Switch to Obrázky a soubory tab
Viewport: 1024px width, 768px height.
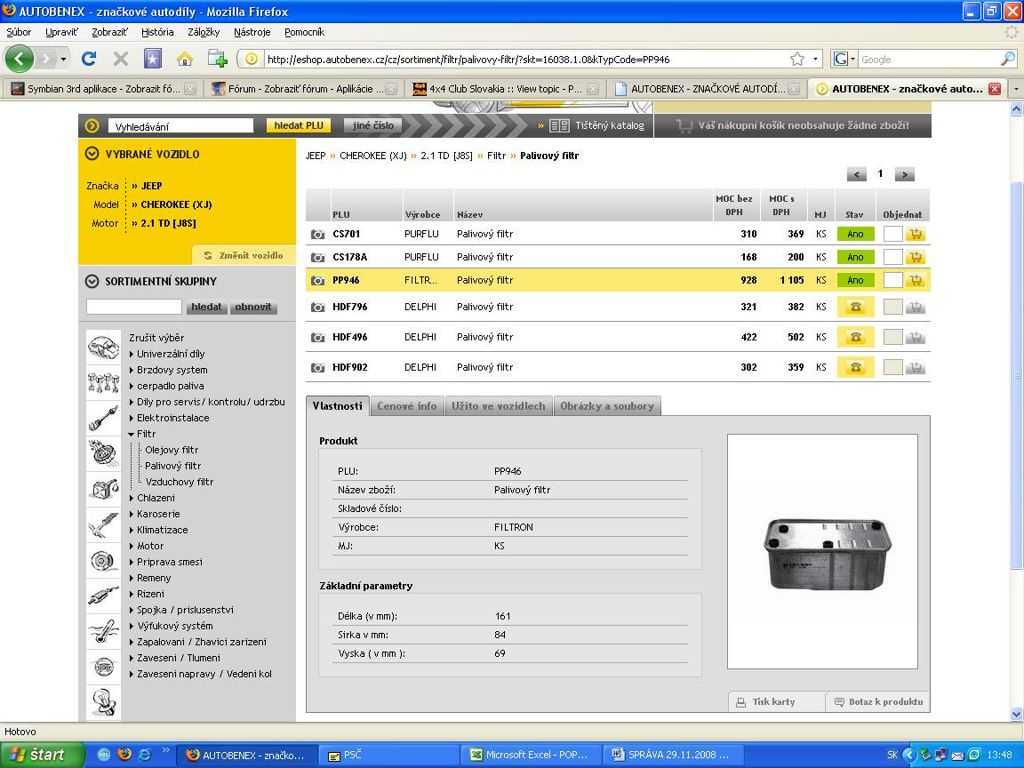(x=607, y=406)
